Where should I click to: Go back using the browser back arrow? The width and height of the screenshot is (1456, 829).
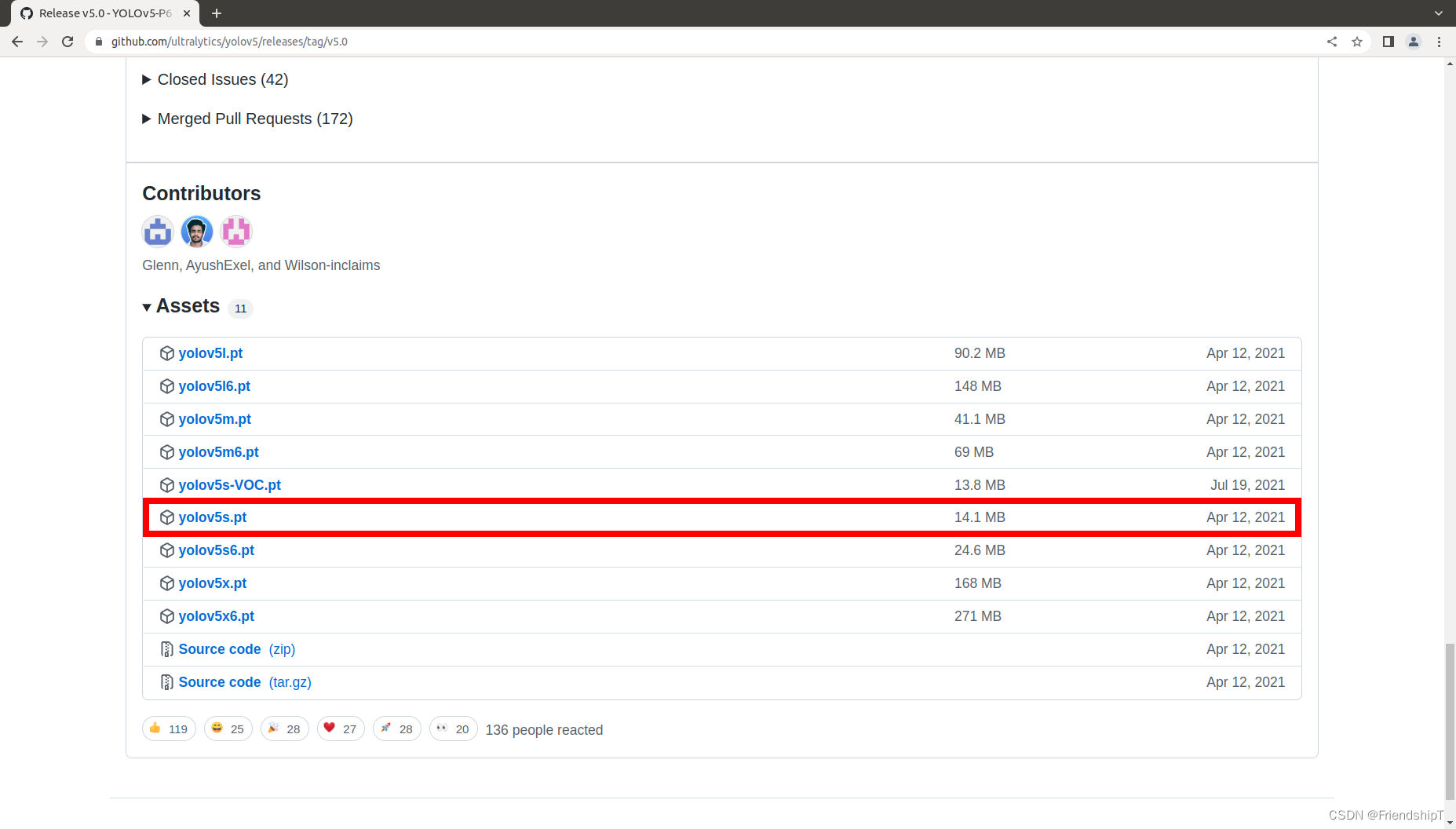click(17, 42)
